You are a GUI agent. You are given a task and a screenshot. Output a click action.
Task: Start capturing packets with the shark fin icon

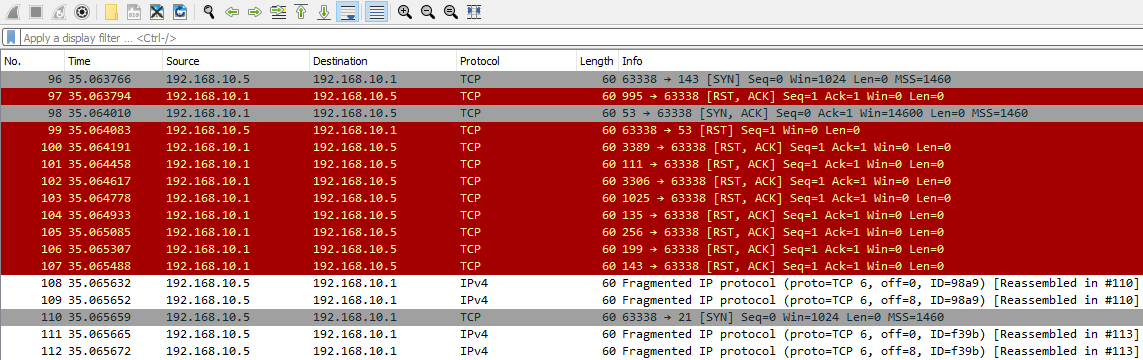pyautogui.click(x=14, y=12)
